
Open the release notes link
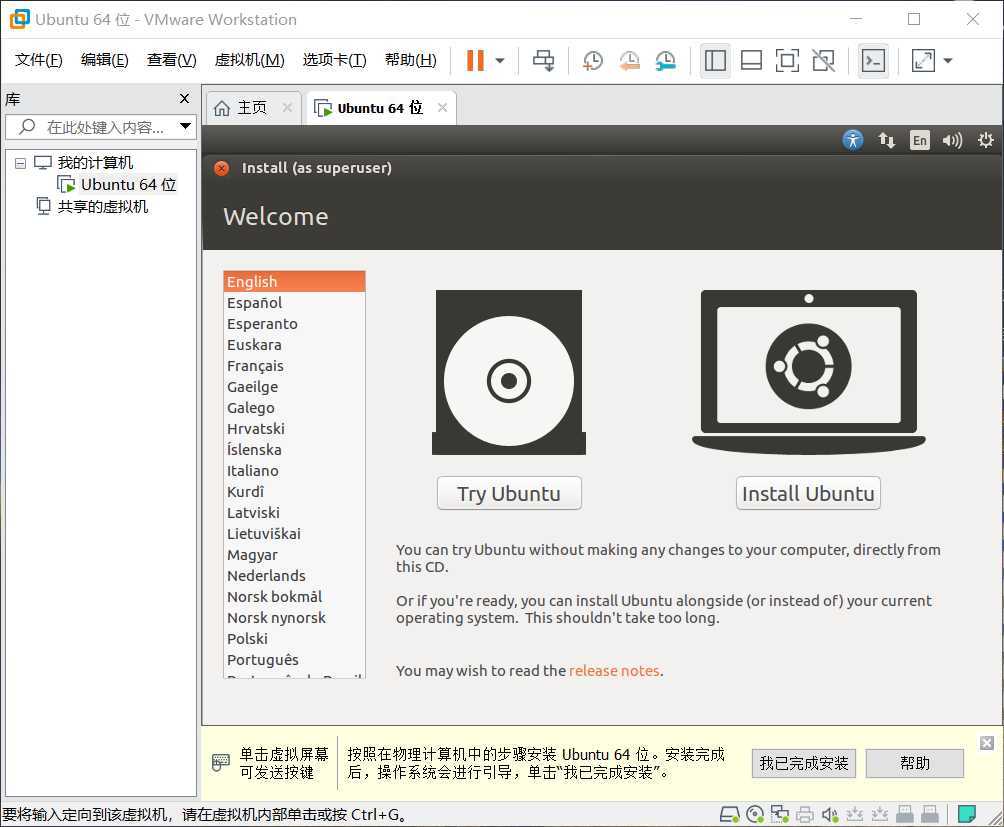tap(614, 671)
